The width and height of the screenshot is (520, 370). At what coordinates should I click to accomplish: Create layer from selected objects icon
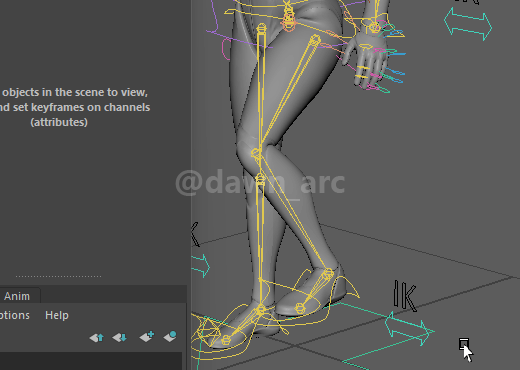[170, 336]
